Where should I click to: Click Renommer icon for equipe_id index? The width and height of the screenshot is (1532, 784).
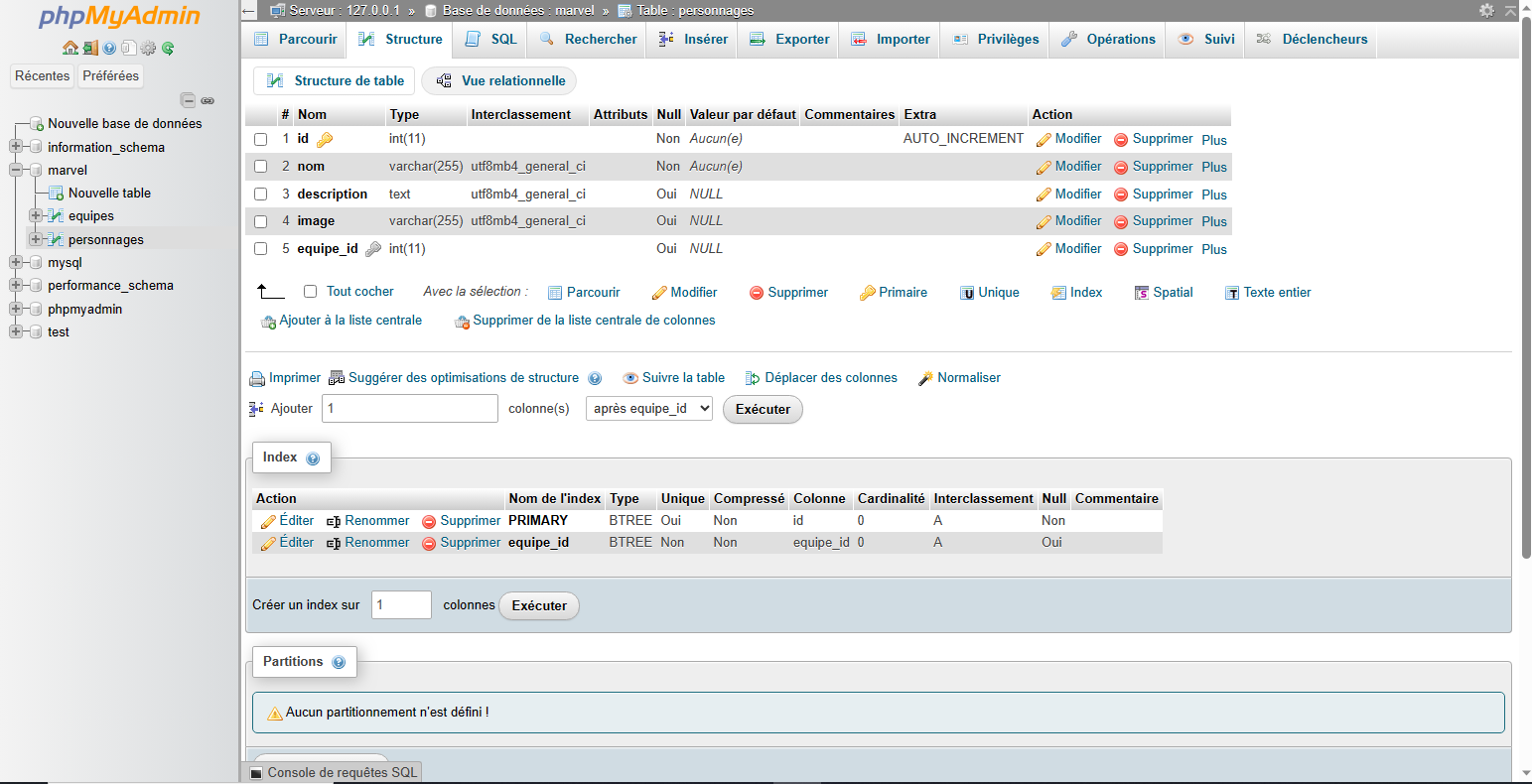(334, 544)
